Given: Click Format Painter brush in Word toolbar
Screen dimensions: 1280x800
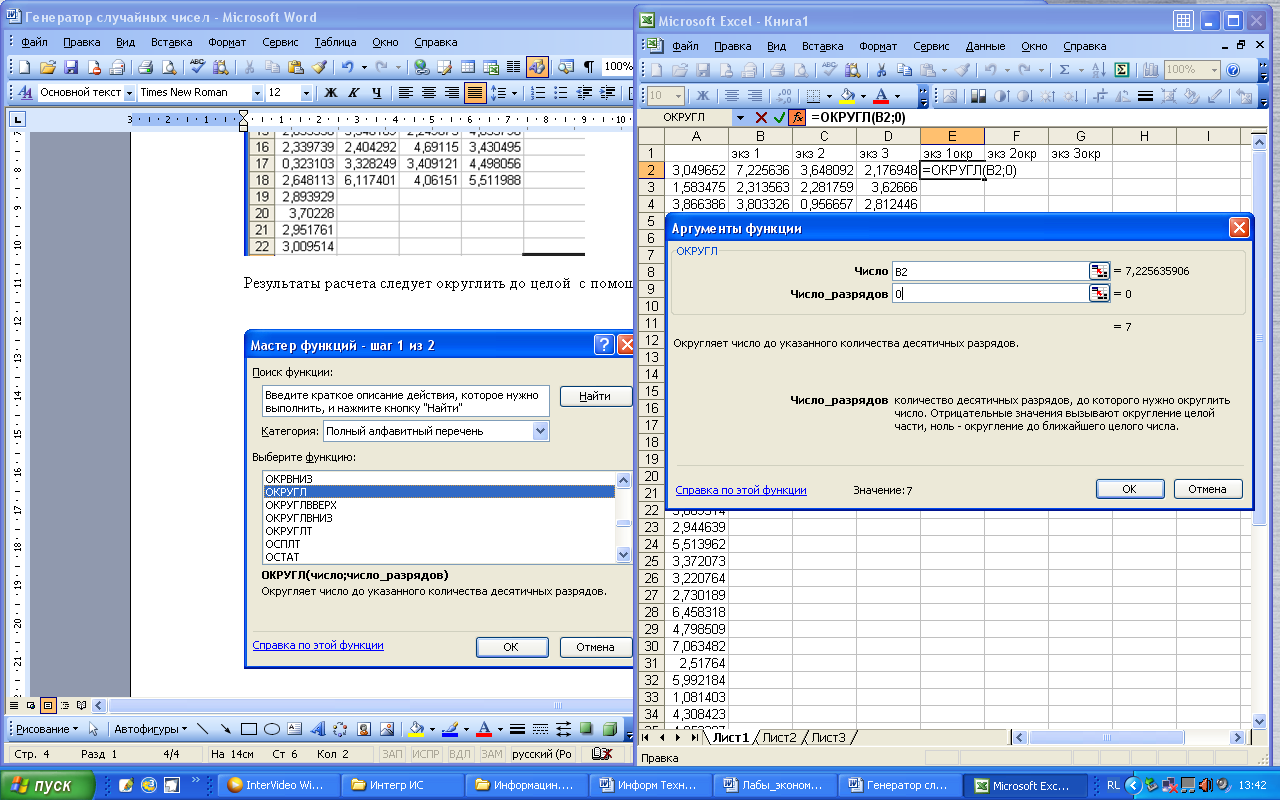Looking at the screenshot, I should (x=319, y=67).
